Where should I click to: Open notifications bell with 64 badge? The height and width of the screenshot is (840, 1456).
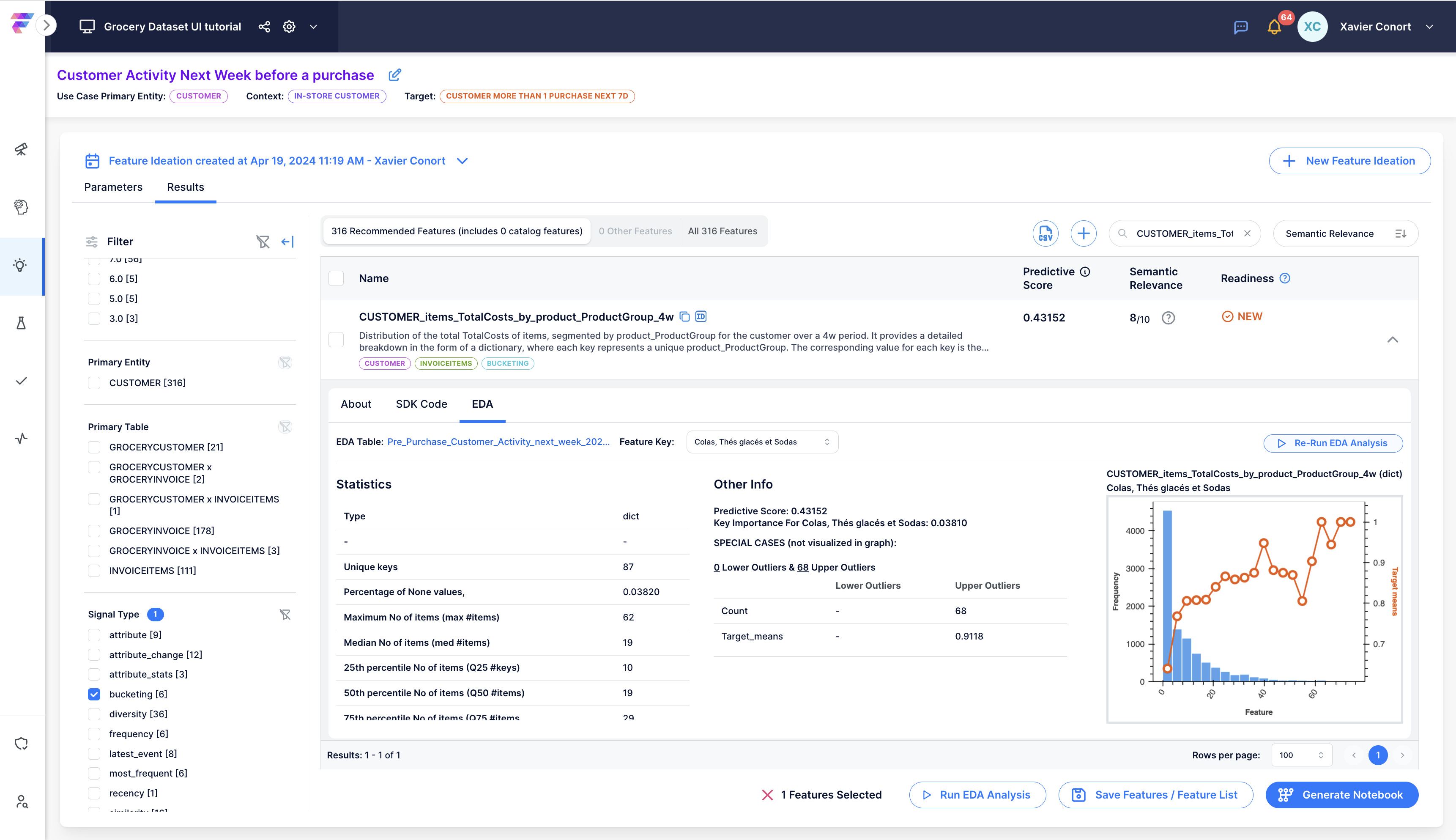coord(1274,27)
